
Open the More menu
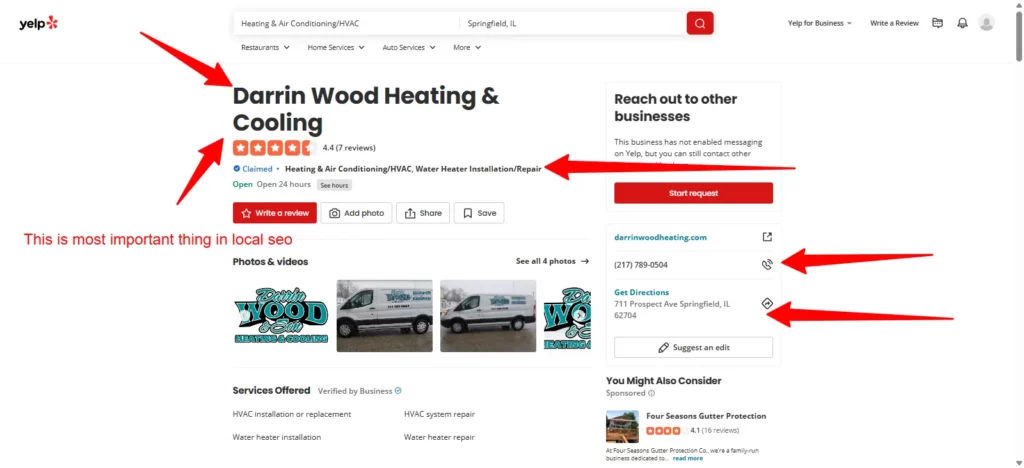click(466, 47)
